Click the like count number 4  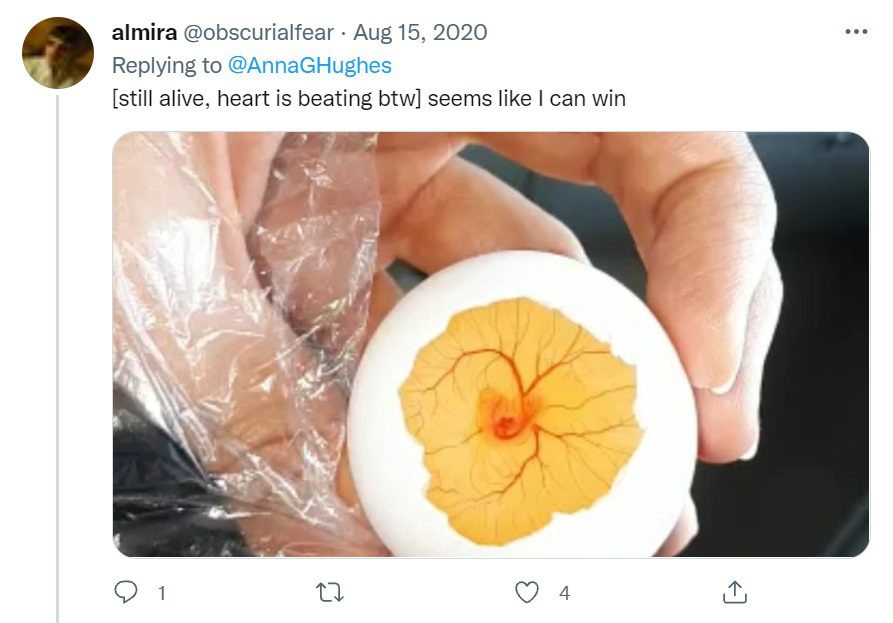(564, 593)
